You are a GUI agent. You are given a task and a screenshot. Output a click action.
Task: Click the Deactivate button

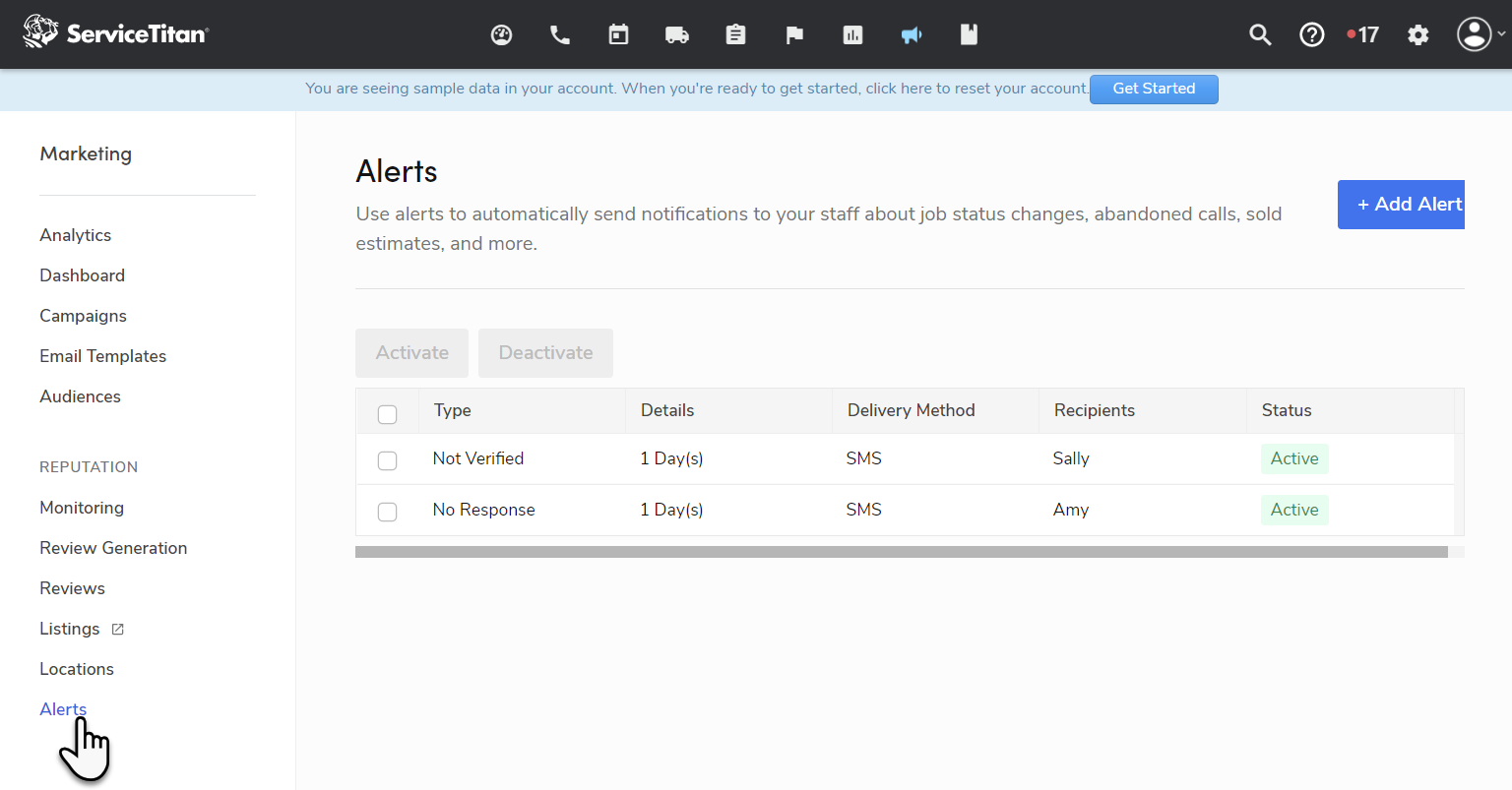[x=545, y=353]
